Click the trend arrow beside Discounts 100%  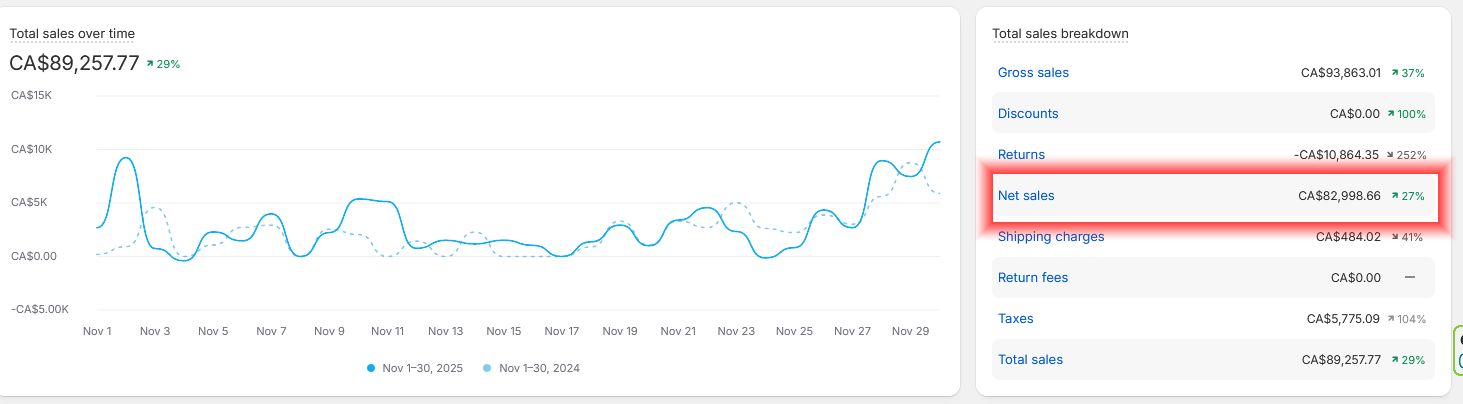click(x=1391, y=114)
